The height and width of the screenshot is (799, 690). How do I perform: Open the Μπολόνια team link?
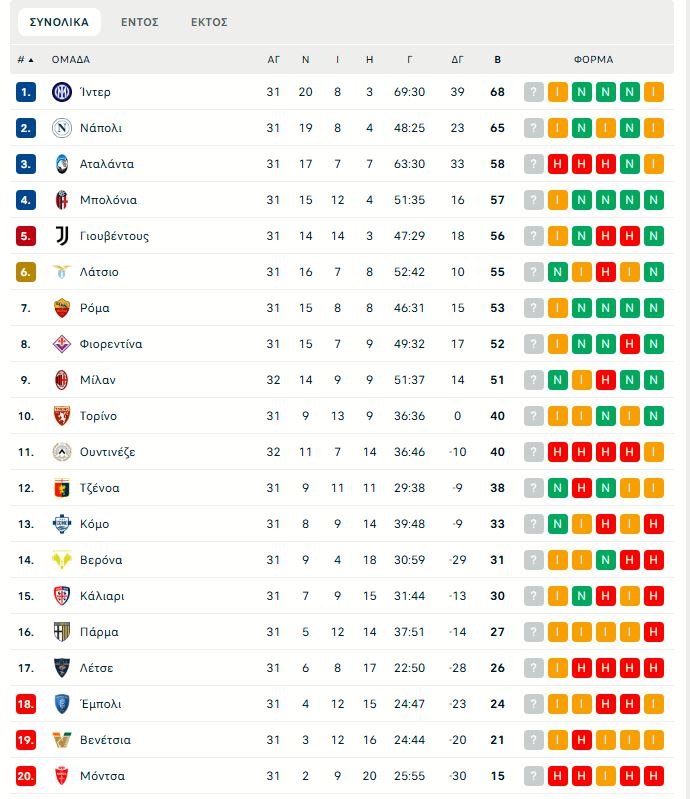108,200
